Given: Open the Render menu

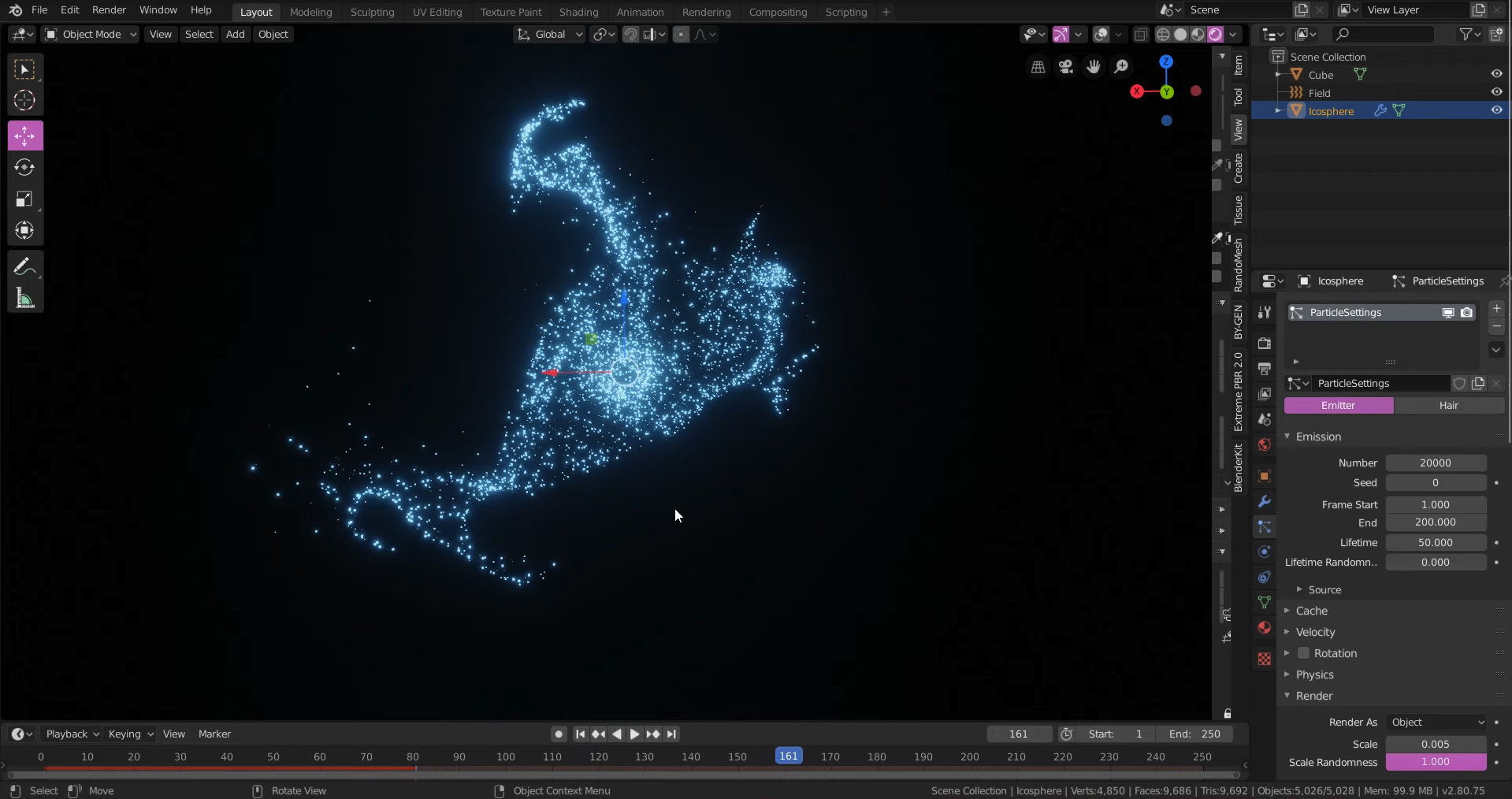Looking at the screenshot, I should click(x=109, y=10).
